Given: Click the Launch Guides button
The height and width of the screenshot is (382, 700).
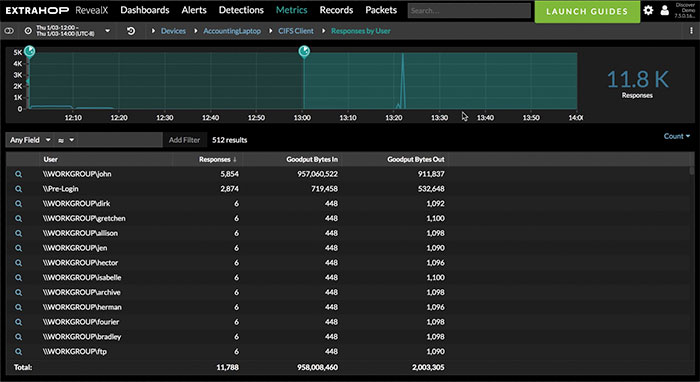Looking at the screenshot, I should [587, 12].
